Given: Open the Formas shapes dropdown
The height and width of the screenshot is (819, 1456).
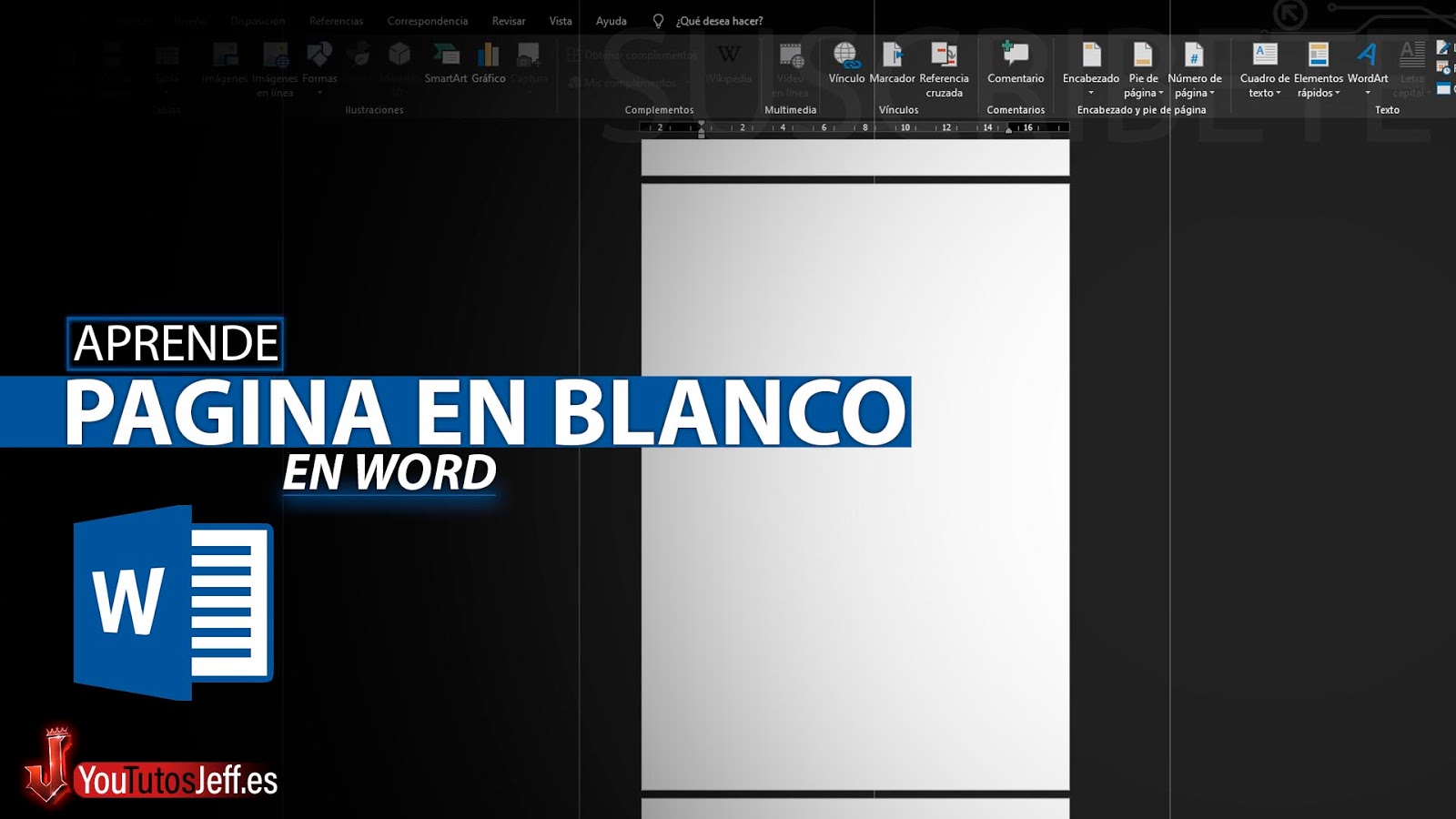Looking at the screenshot, I should point(319,70).
